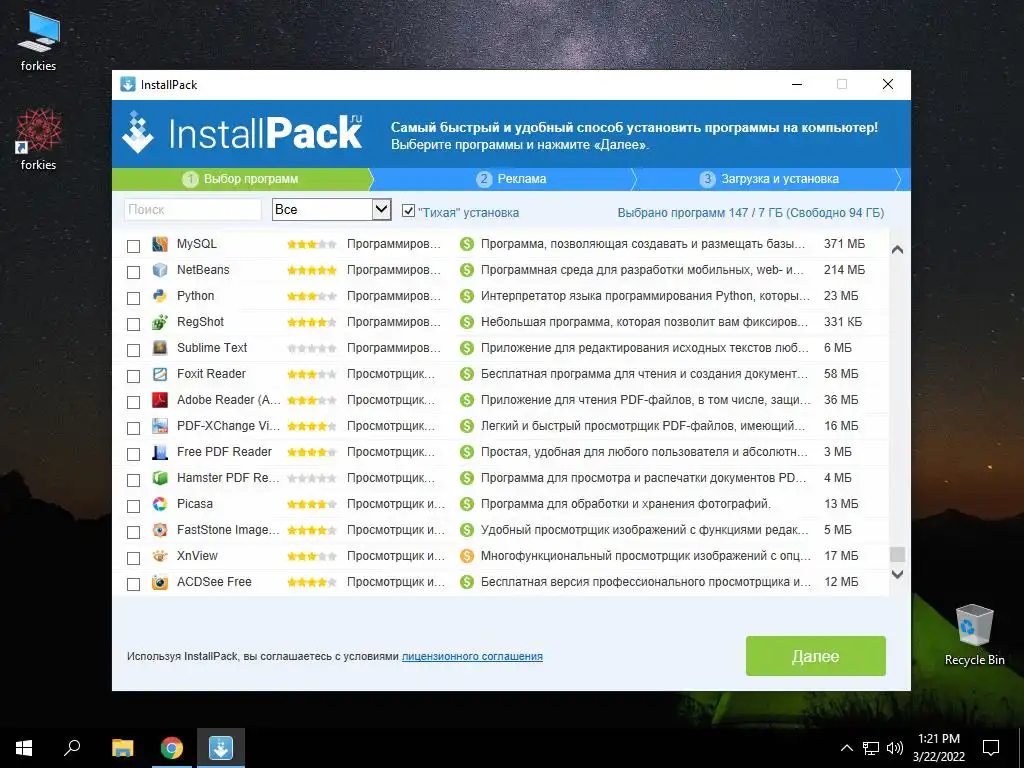Image resolution: width=1024 pixels, height=768 pixels.
Task: Check the Picasa checkbox
Action: (x=133, y=506)
